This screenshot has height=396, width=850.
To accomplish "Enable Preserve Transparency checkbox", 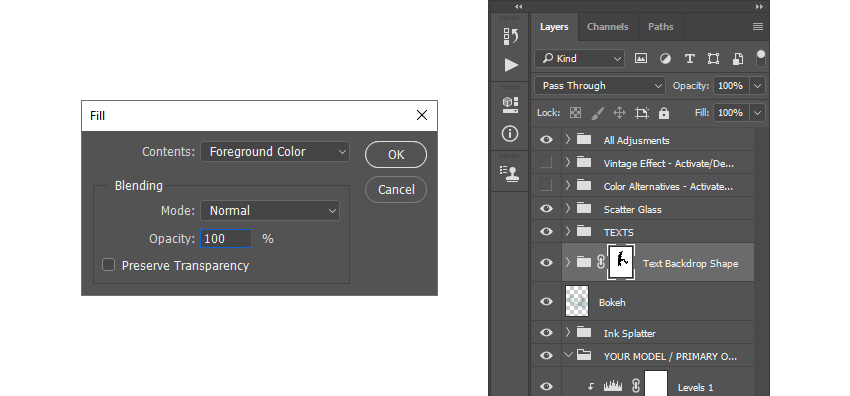I will 108,265.
